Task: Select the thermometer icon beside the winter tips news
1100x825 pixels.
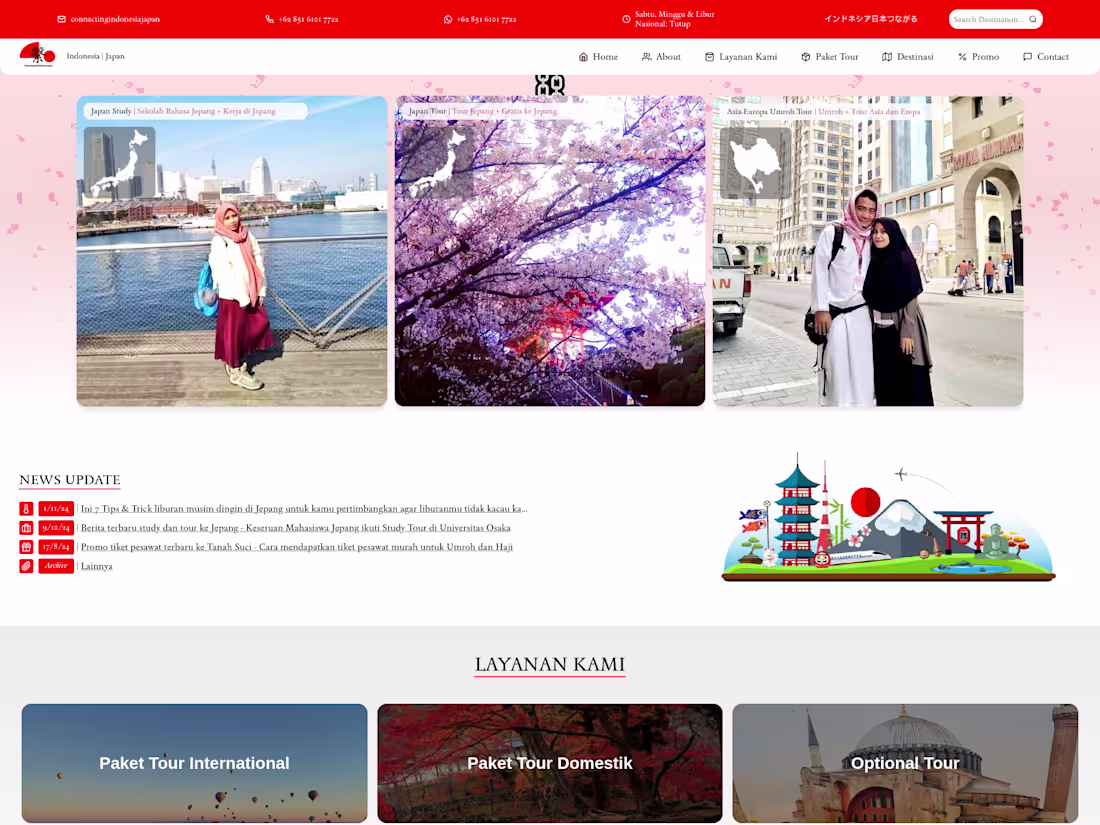Action: [26, 508]
